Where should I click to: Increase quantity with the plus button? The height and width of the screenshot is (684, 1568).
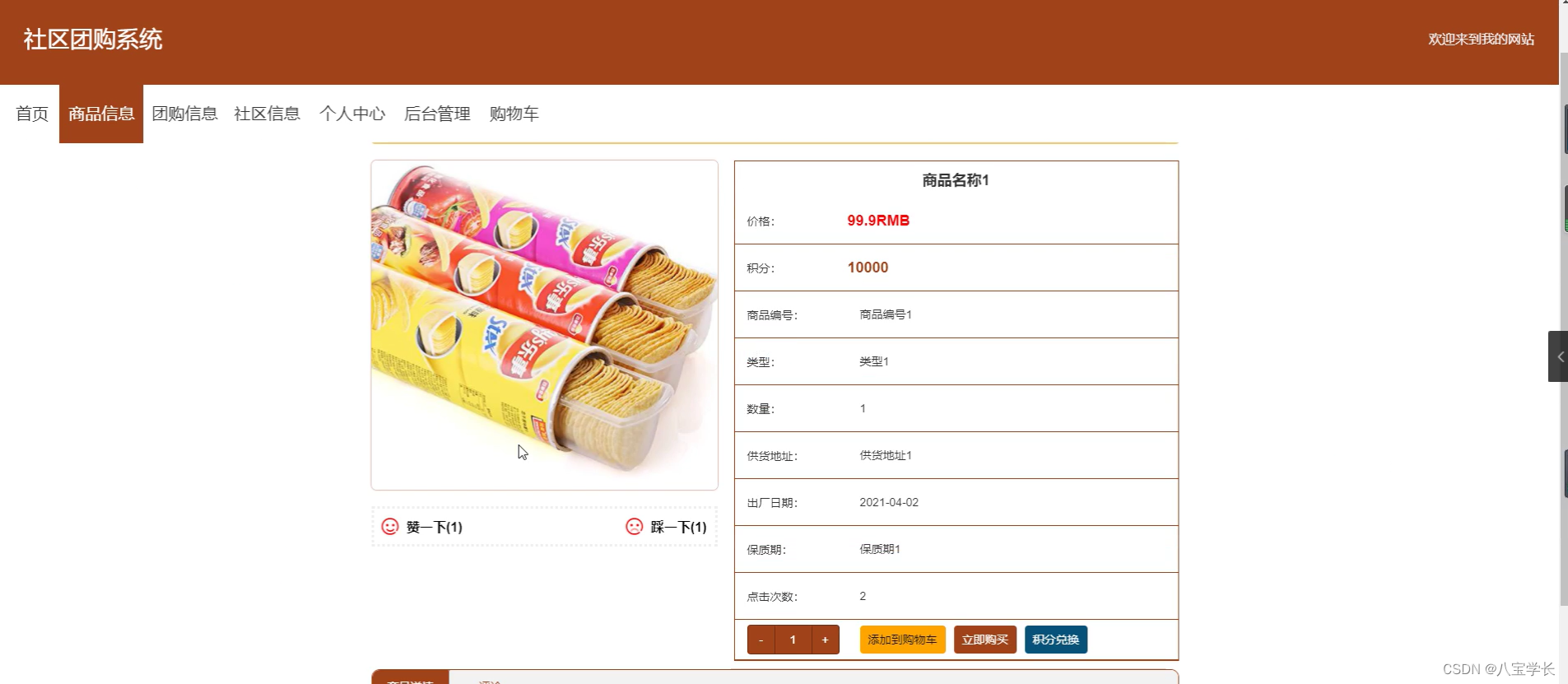[x=825, y=640]
